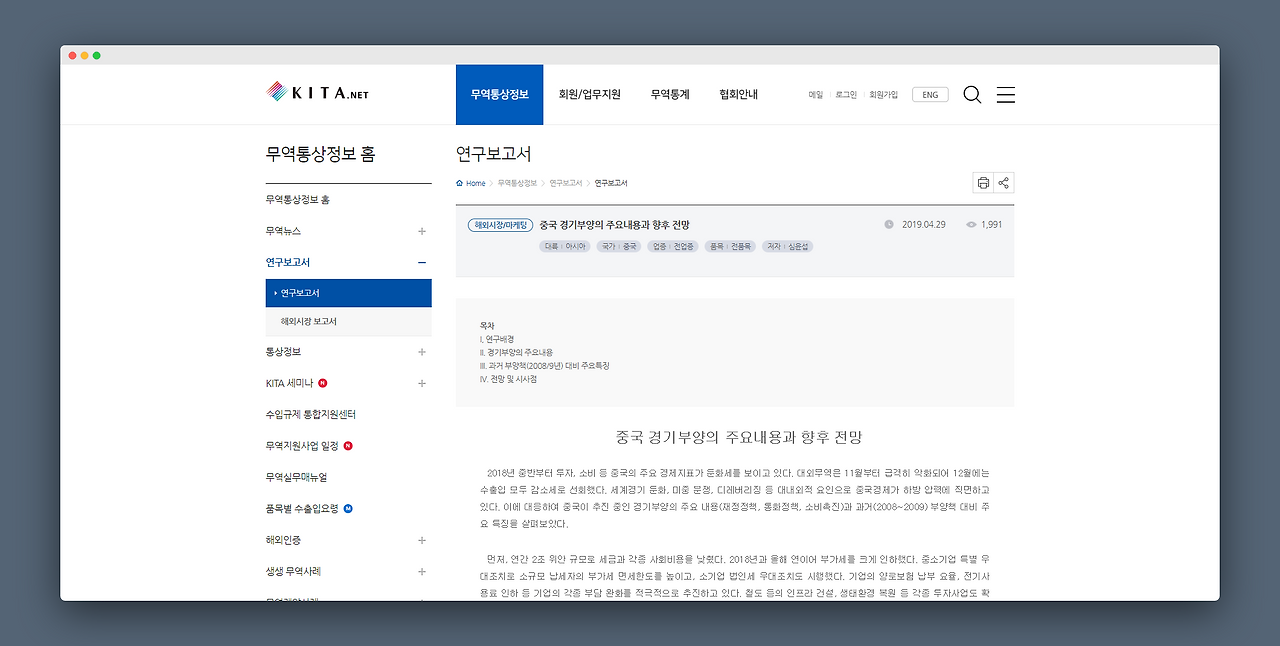Click the blue N badge beside 품목별 수출입요령

click(348, 509)
